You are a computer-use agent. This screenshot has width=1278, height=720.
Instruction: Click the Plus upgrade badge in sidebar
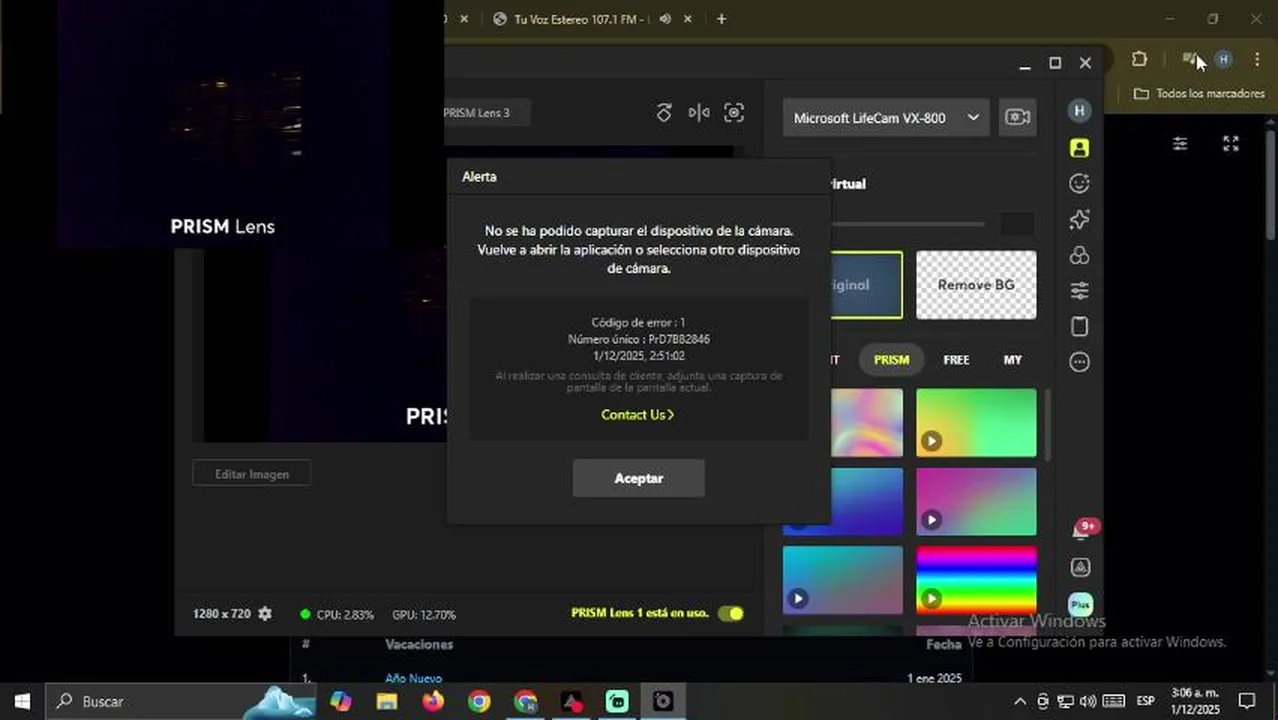[x=1080, y=604]
